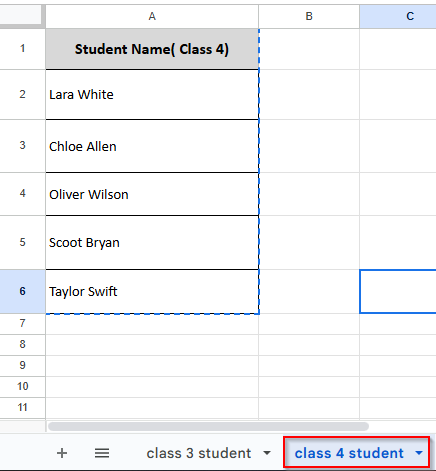The width and height of the screenshot is (436, 471).
Task: Select the Lara White cell
Action: coord(152,95)
